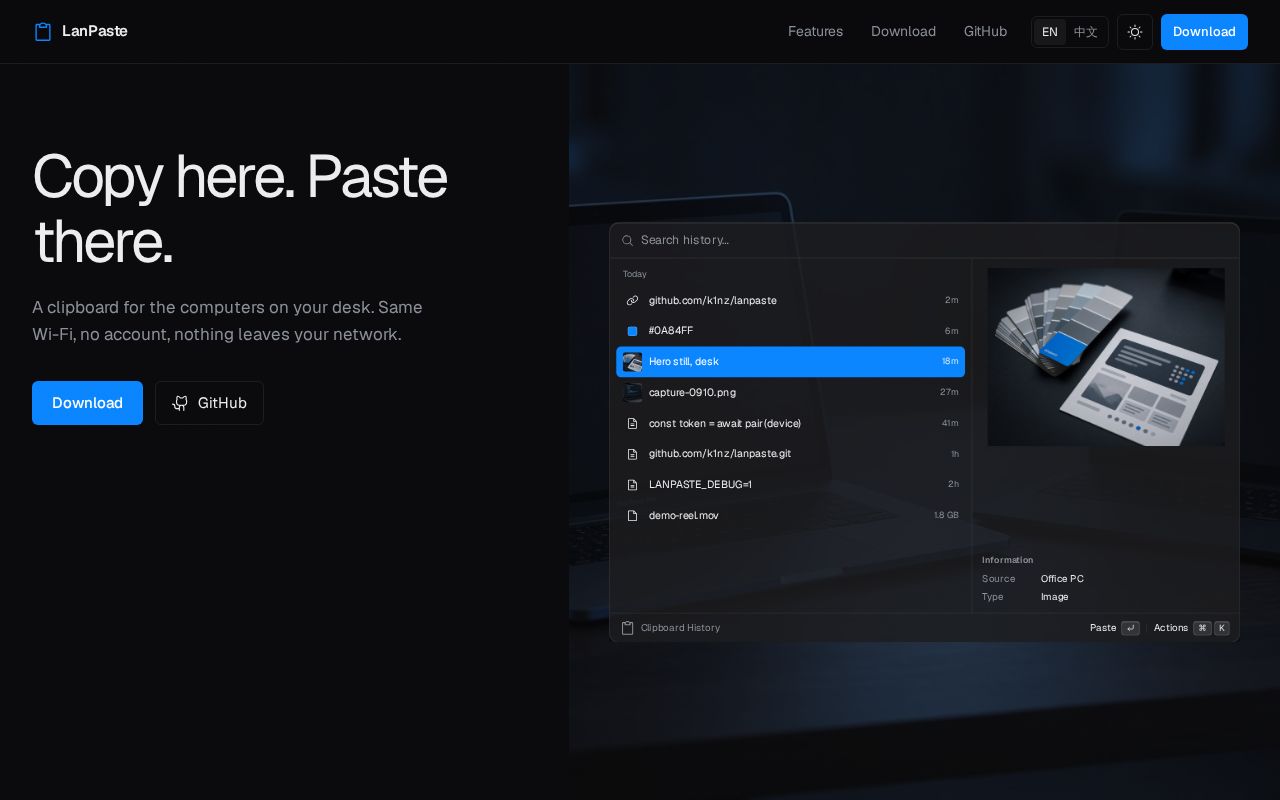Click the Hero still thumbnail icon
This screenshot has width=1280, height=800.
(632, 362)
